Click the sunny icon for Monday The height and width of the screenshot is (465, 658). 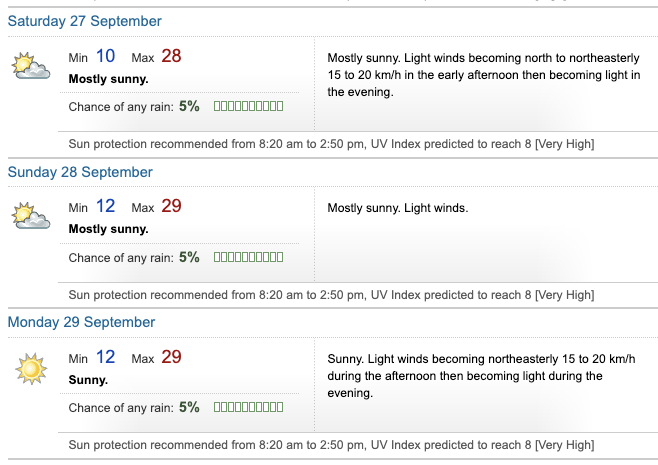31,368
